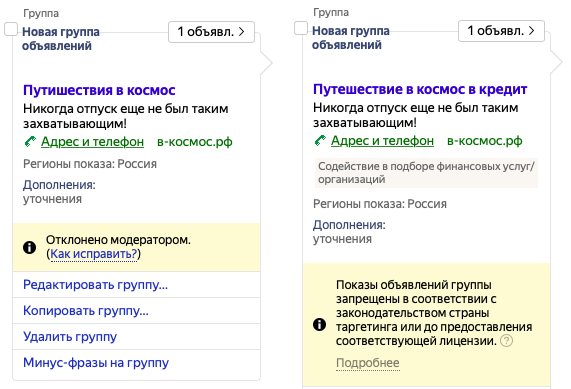Screen dimensions: 571x389
Task: Open the 'Дополнения:' link in the left group
Action: click(x=59, y=185)
